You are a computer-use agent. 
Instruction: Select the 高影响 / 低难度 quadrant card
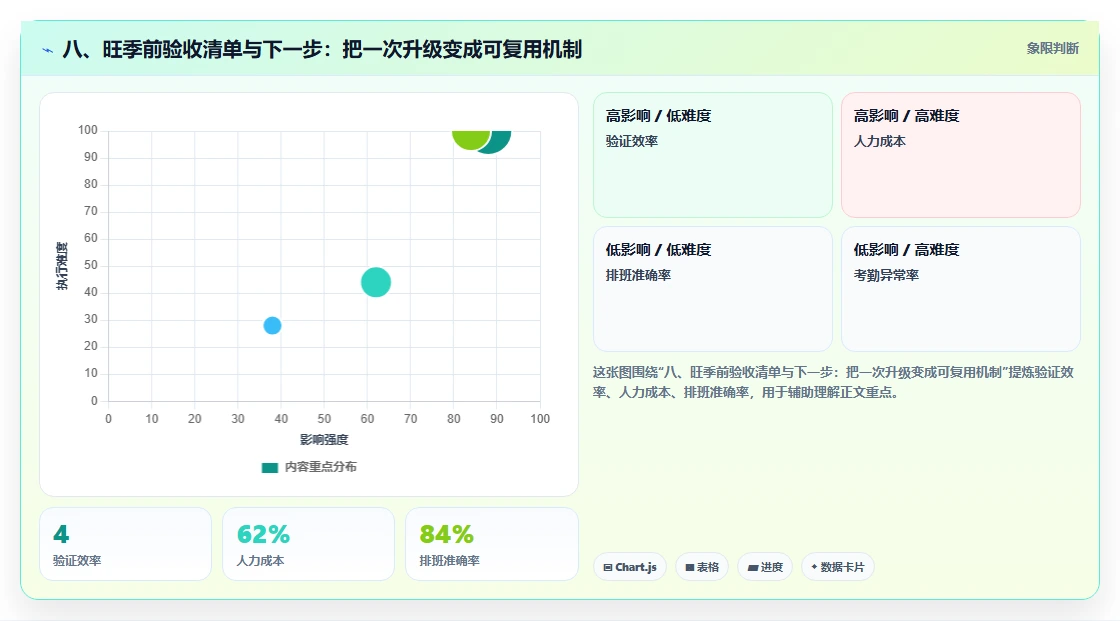click(x=713, y=155)
